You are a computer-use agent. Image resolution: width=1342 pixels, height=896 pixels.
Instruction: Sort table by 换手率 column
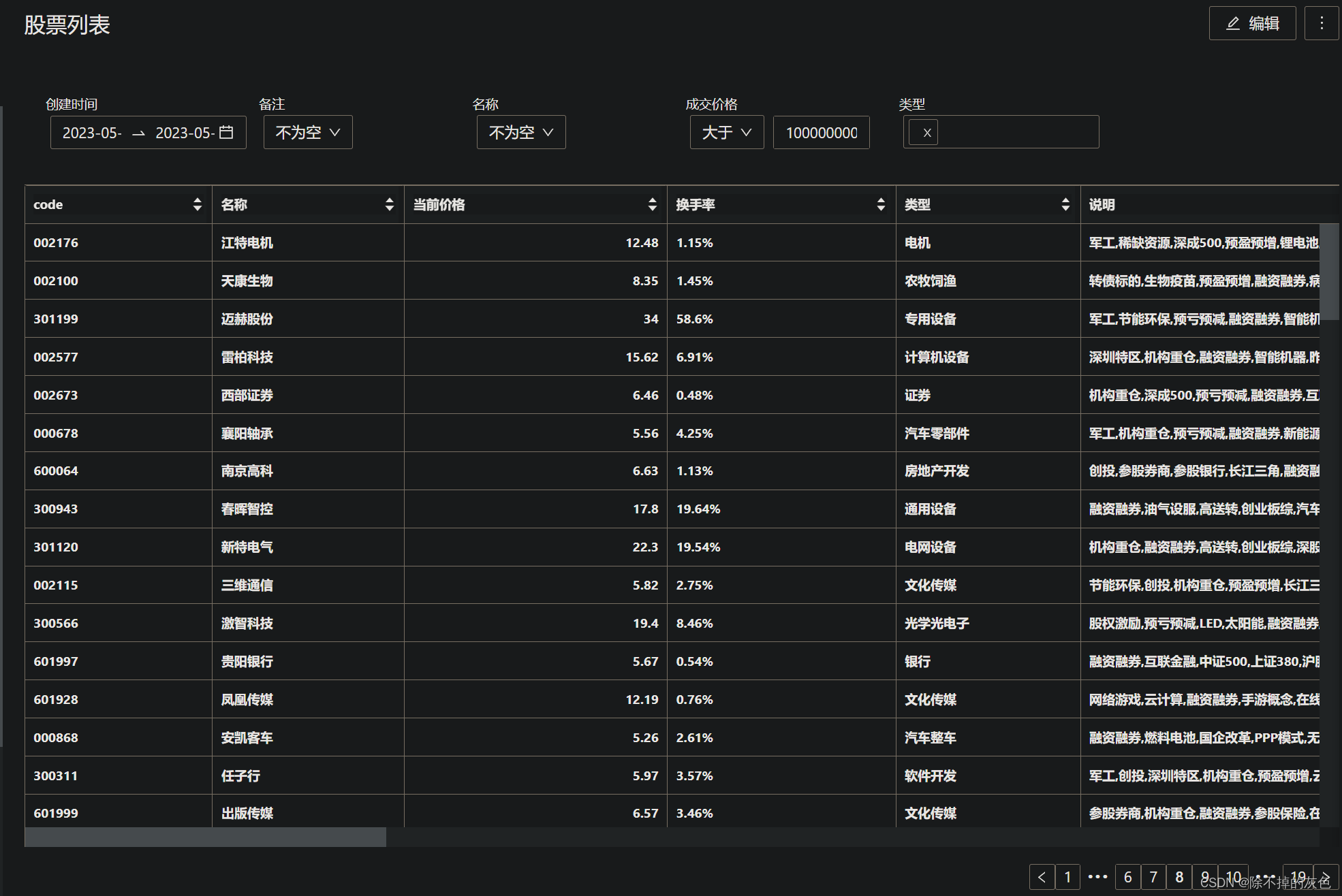[x=880, y=204]
